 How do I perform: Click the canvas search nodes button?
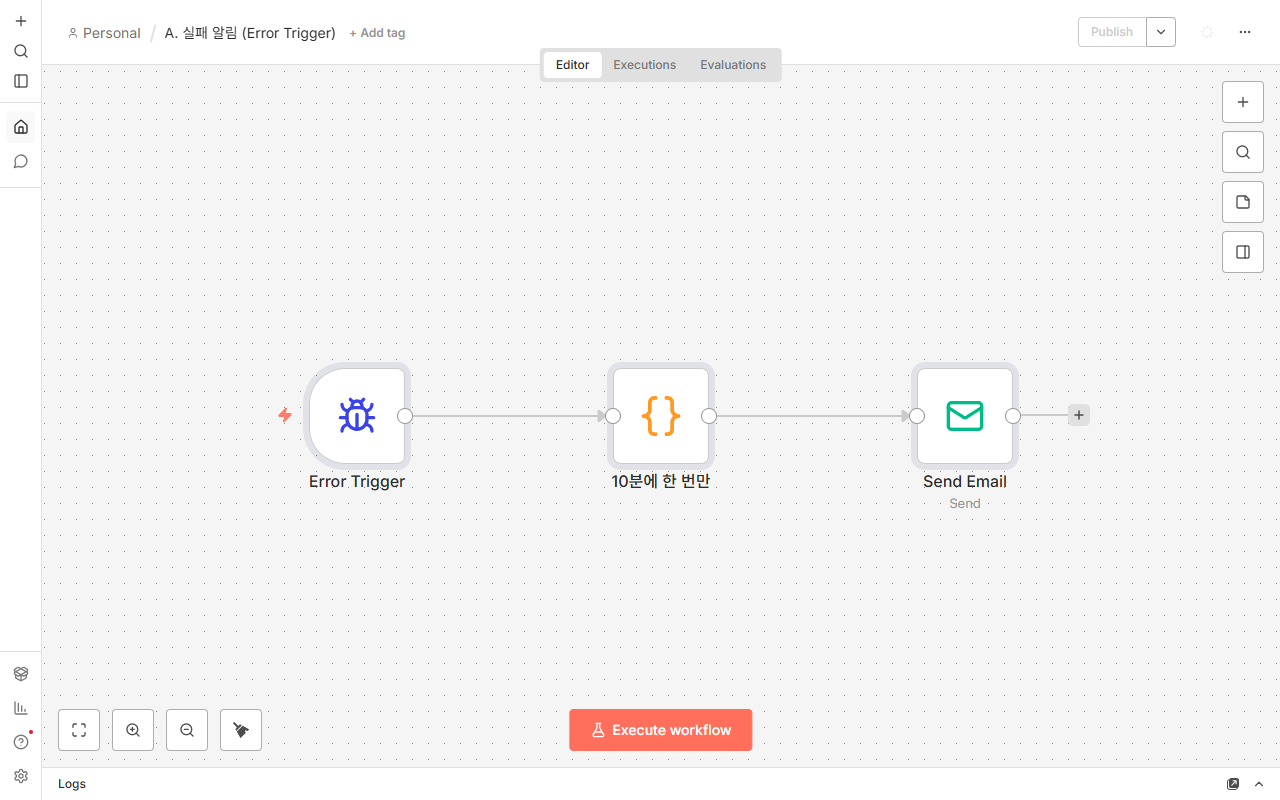coord(1243,152)
